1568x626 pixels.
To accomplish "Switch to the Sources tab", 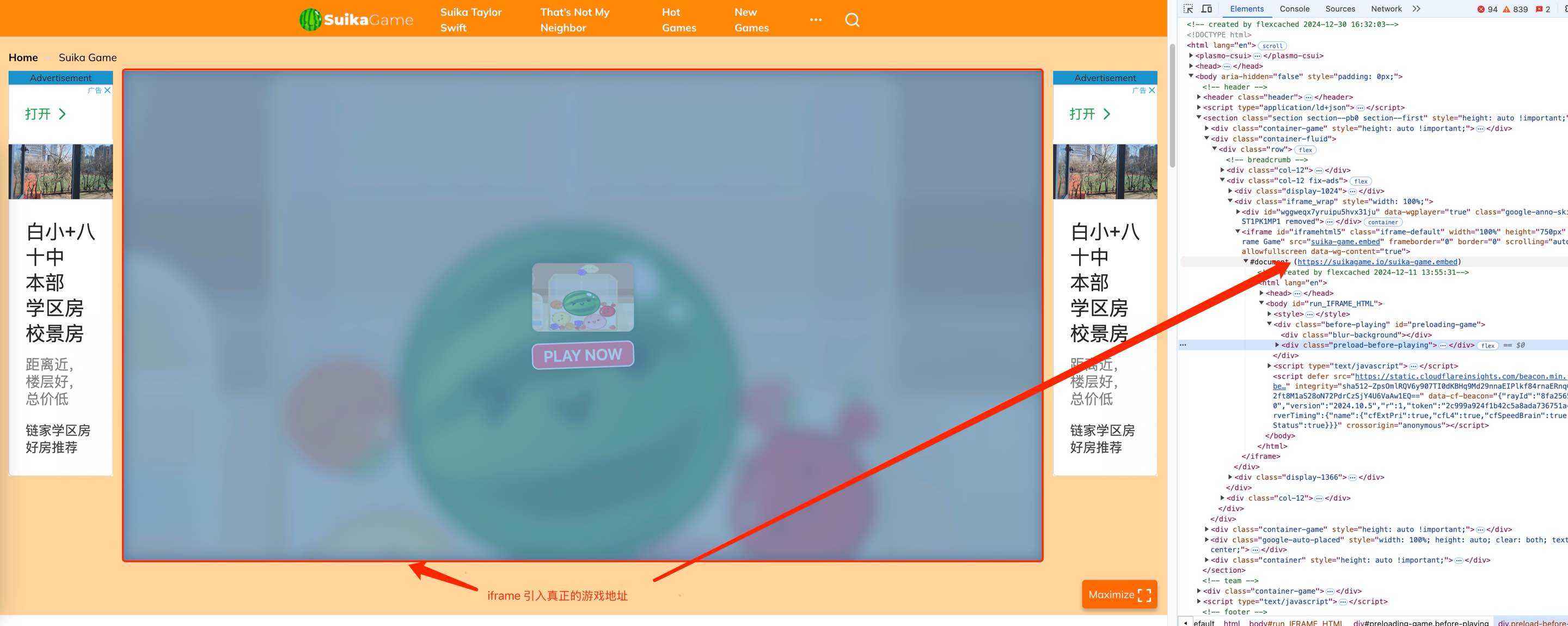I will [1340, 9].
